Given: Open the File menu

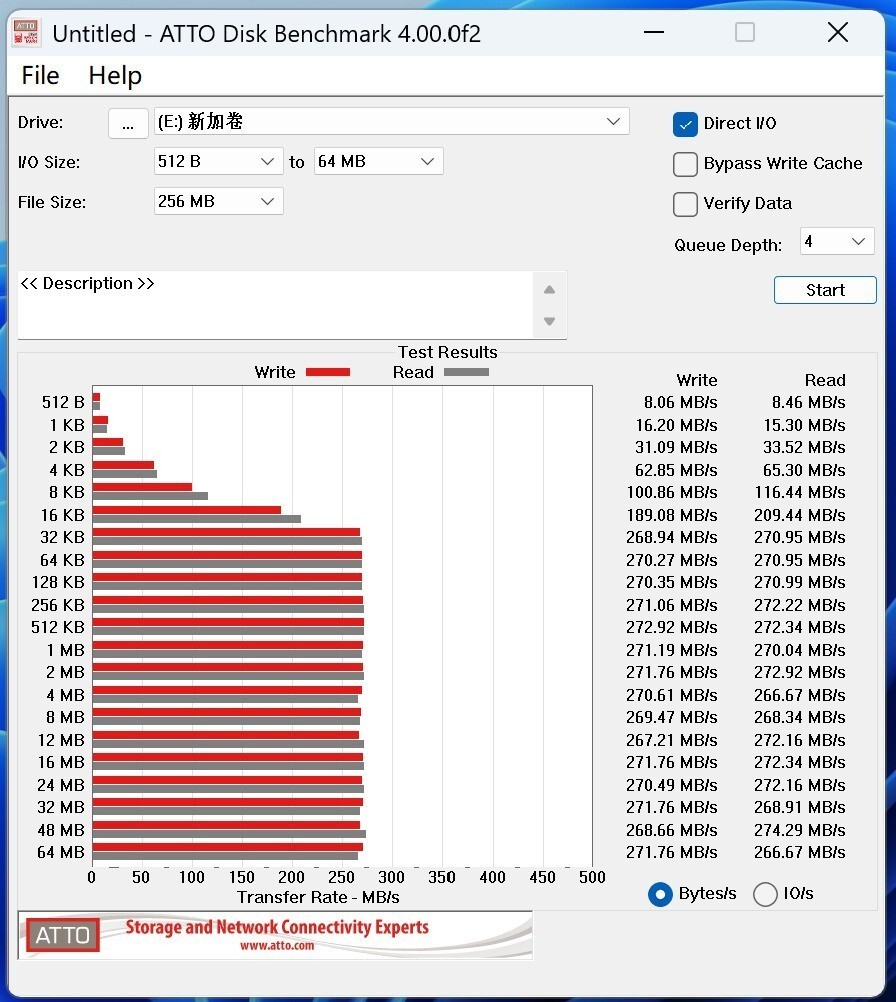Looking at the screenshot, I should pyautogui.click(x=40, y=75).
